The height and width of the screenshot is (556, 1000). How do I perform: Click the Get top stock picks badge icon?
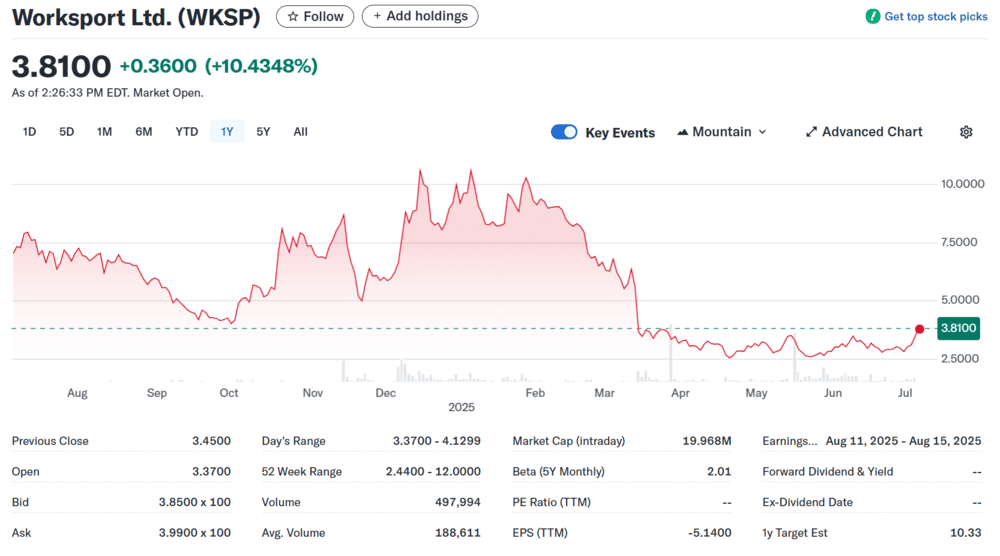pyautogui.click(x=872, y=17)
